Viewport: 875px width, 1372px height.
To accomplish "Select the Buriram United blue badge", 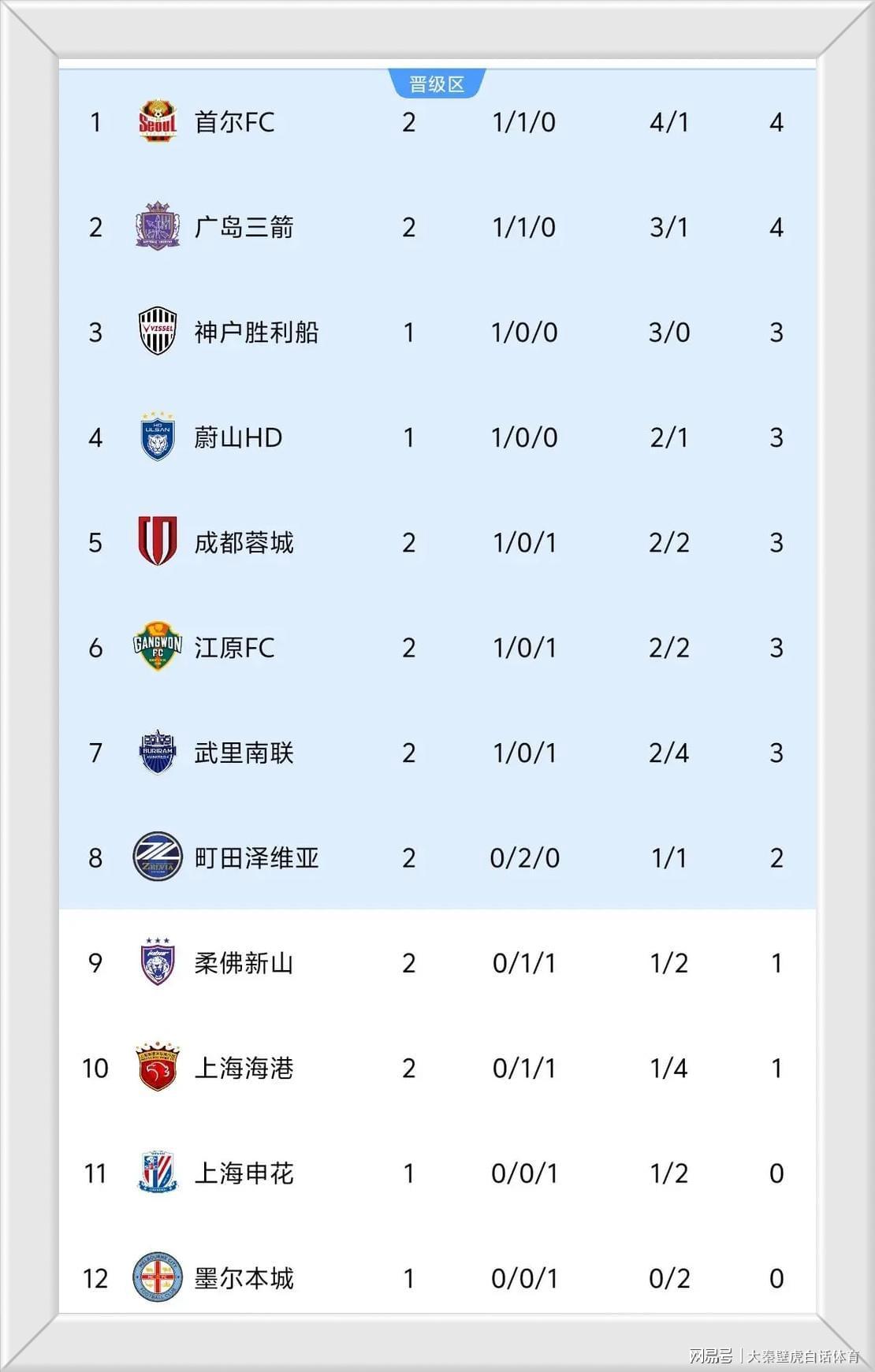I will point(158,752).
